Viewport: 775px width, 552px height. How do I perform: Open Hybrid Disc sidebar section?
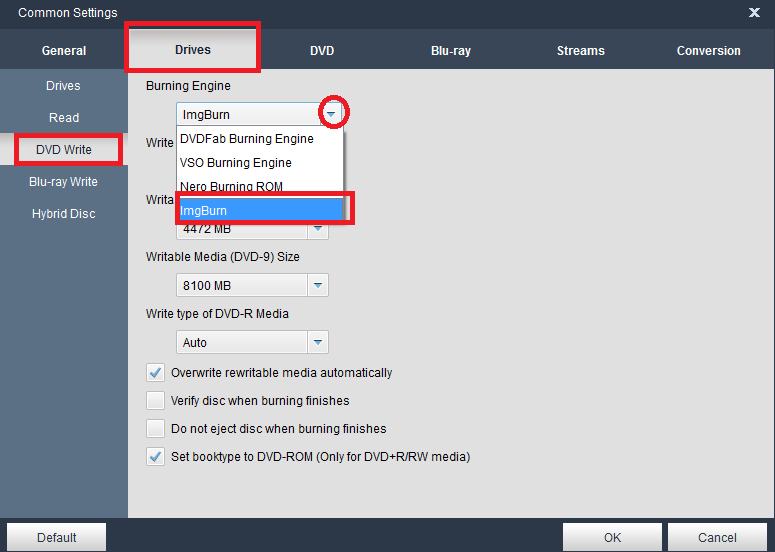pos(63,213)
